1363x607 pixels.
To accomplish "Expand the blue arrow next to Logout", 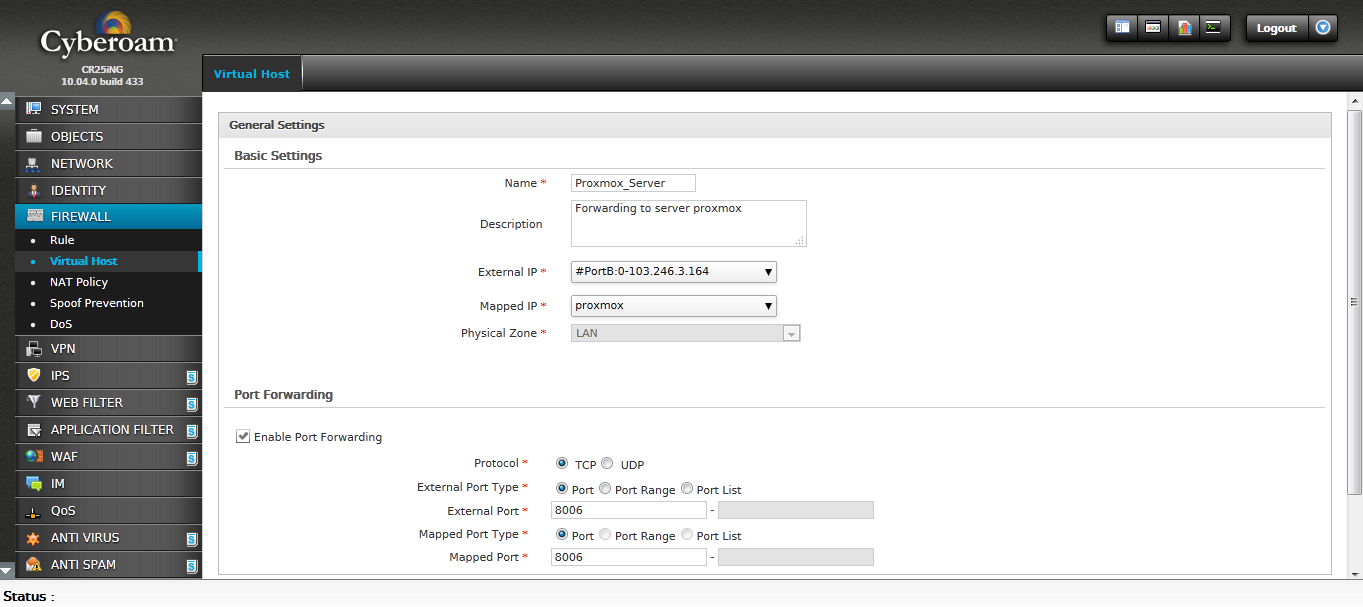I will click(1322, 28).
